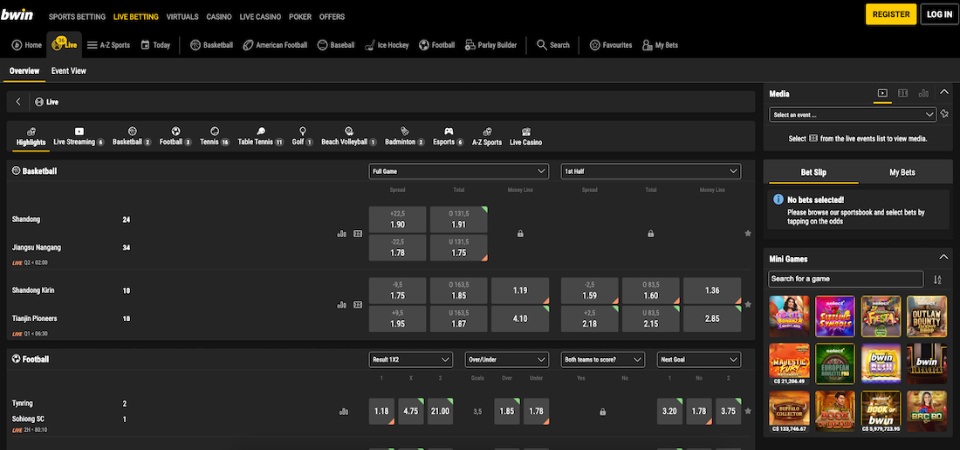The width and height of the screenshot is (960, 450).
Task: Collapse the Mini Games panel
Action: [944, 258]
